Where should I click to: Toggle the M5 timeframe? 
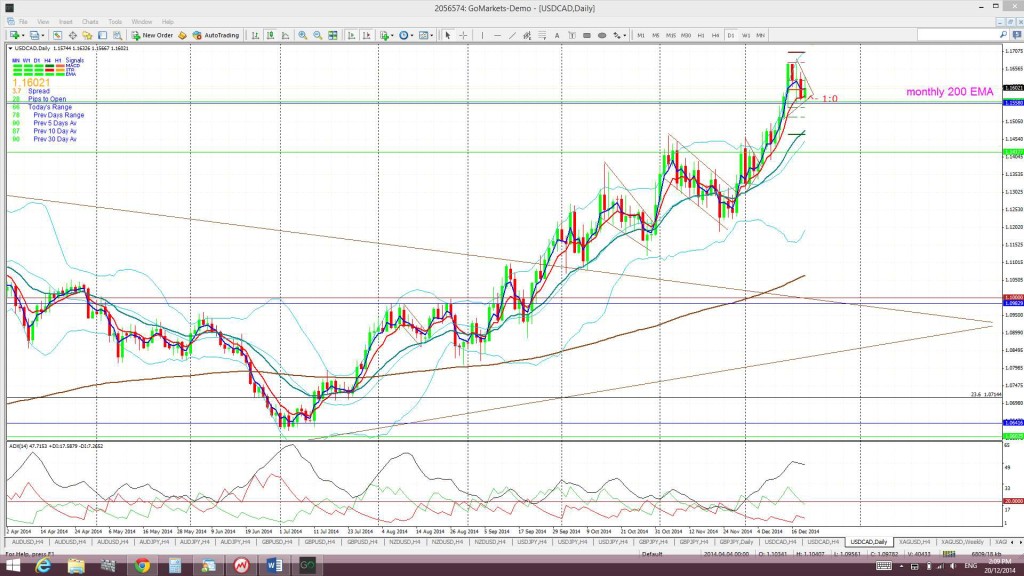tap(656, 35)
